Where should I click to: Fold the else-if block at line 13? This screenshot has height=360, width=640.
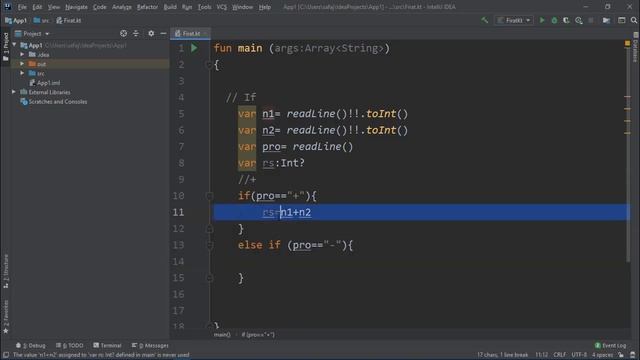pos(209,245)
